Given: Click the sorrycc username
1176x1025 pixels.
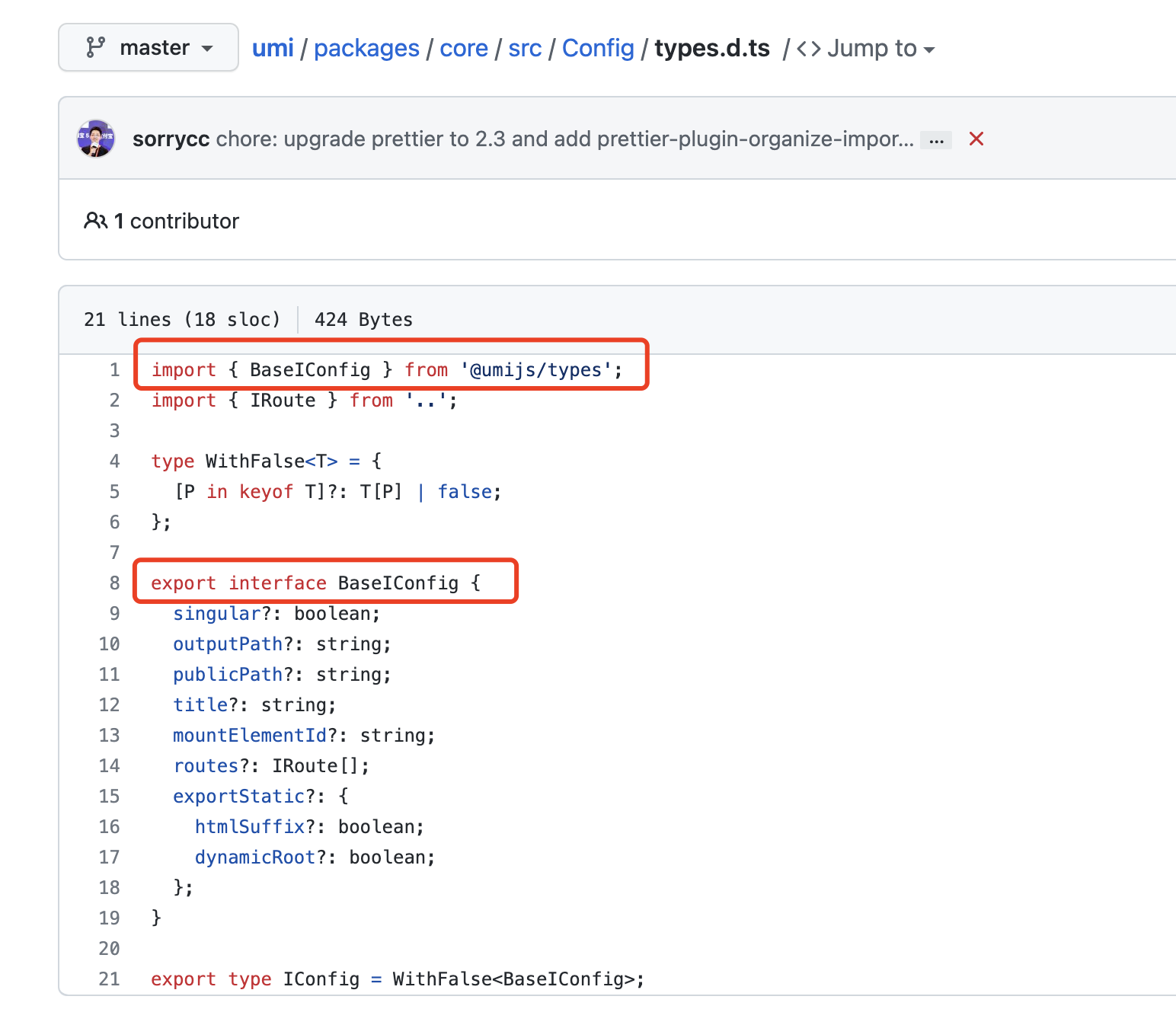Looking at the screenshot, I should click(x=171, y=139).
